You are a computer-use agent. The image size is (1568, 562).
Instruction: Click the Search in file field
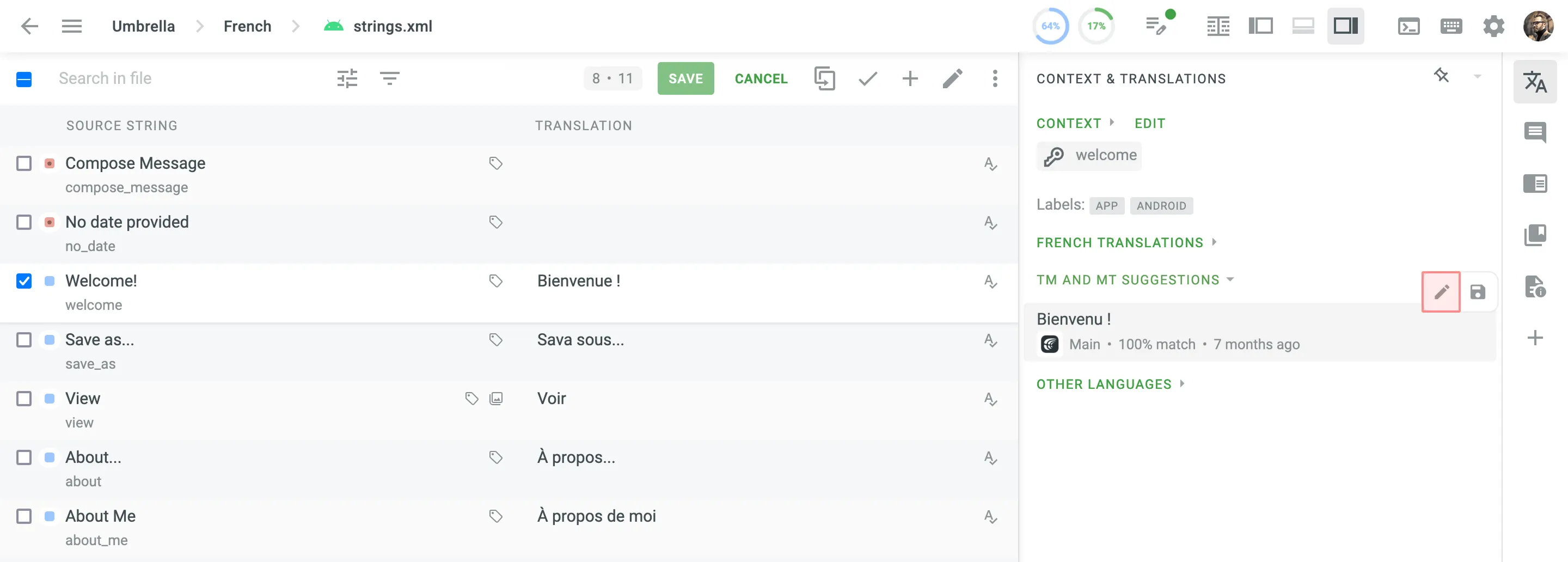[x=182, y=78]
